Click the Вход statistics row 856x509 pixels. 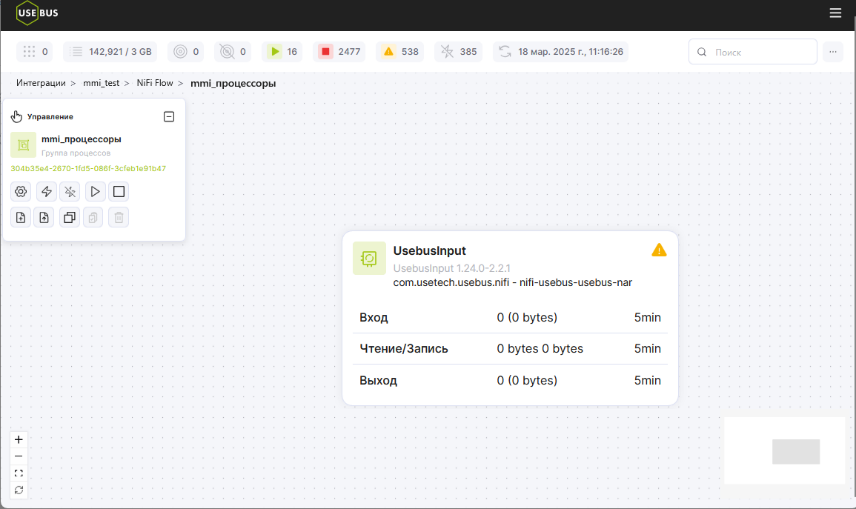coord(510,317)
